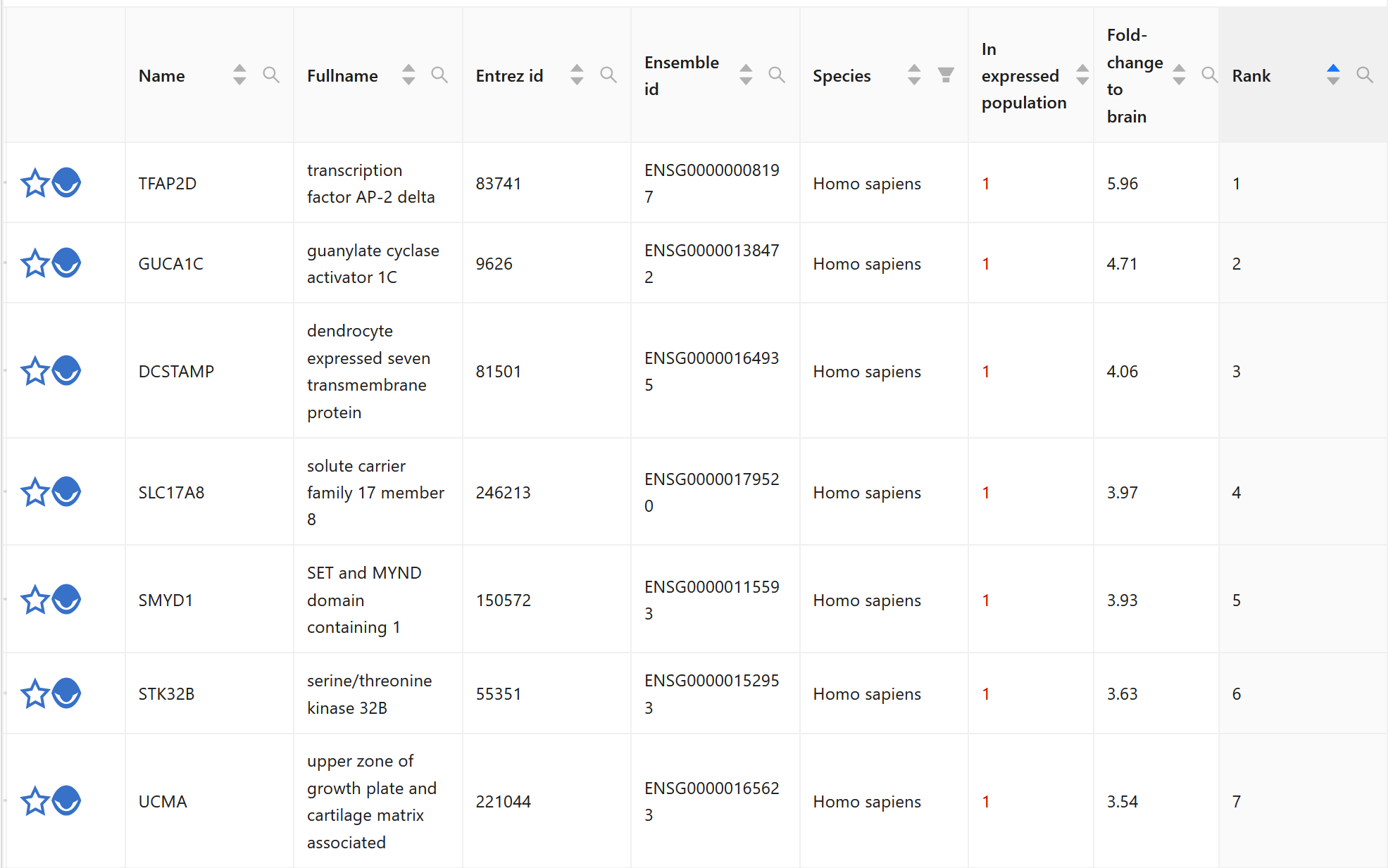This screenshot has width=1393, height=868.
Task: Click the Entrez id search magnifier
Action: [x=608, y=75]
